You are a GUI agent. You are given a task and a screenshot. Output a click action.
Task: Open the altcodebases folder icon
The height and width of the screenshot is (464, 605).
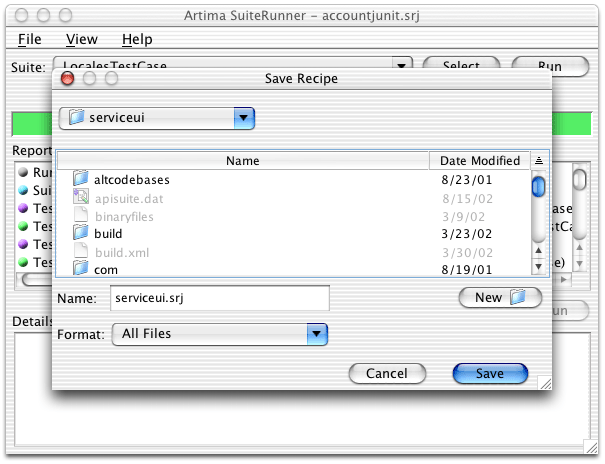click(81, 180)
